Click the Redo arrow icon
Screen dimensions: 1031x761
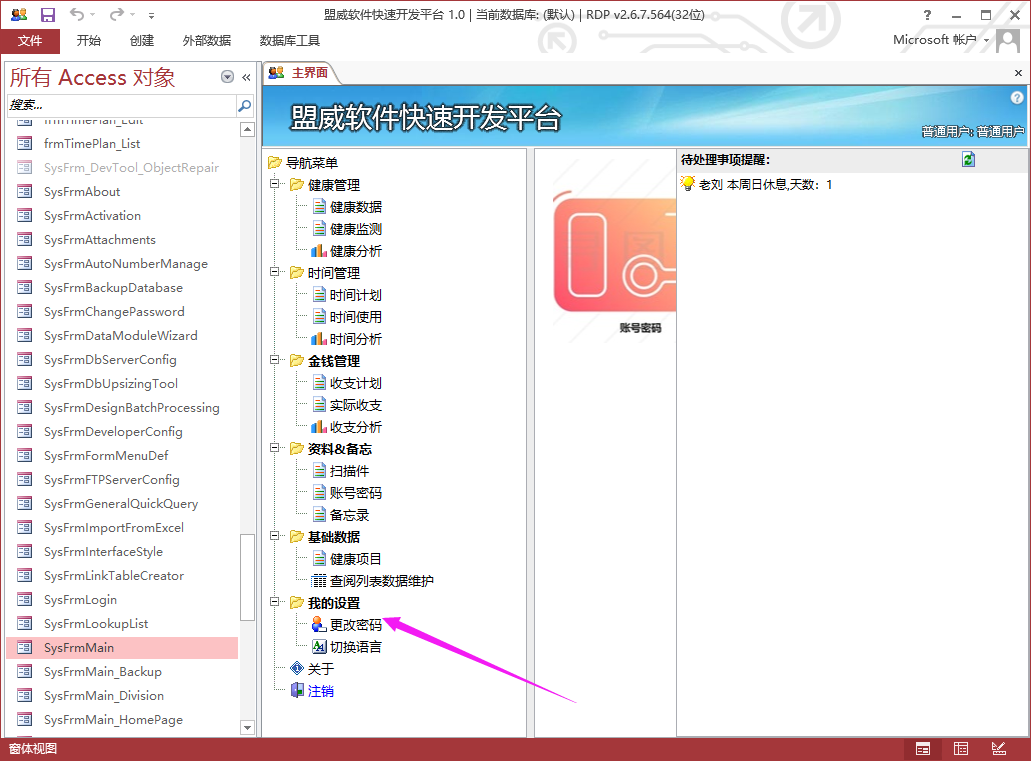[117, 14]
